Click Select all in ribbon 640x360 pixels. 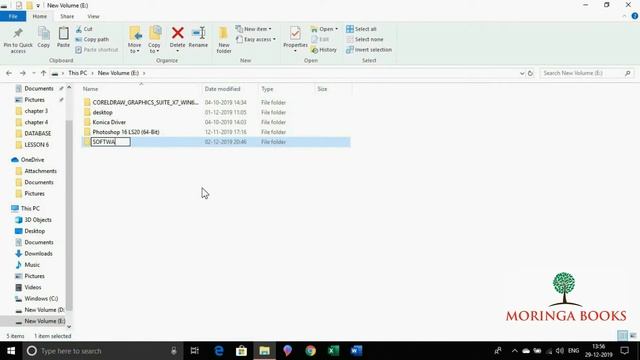point(361,29)
